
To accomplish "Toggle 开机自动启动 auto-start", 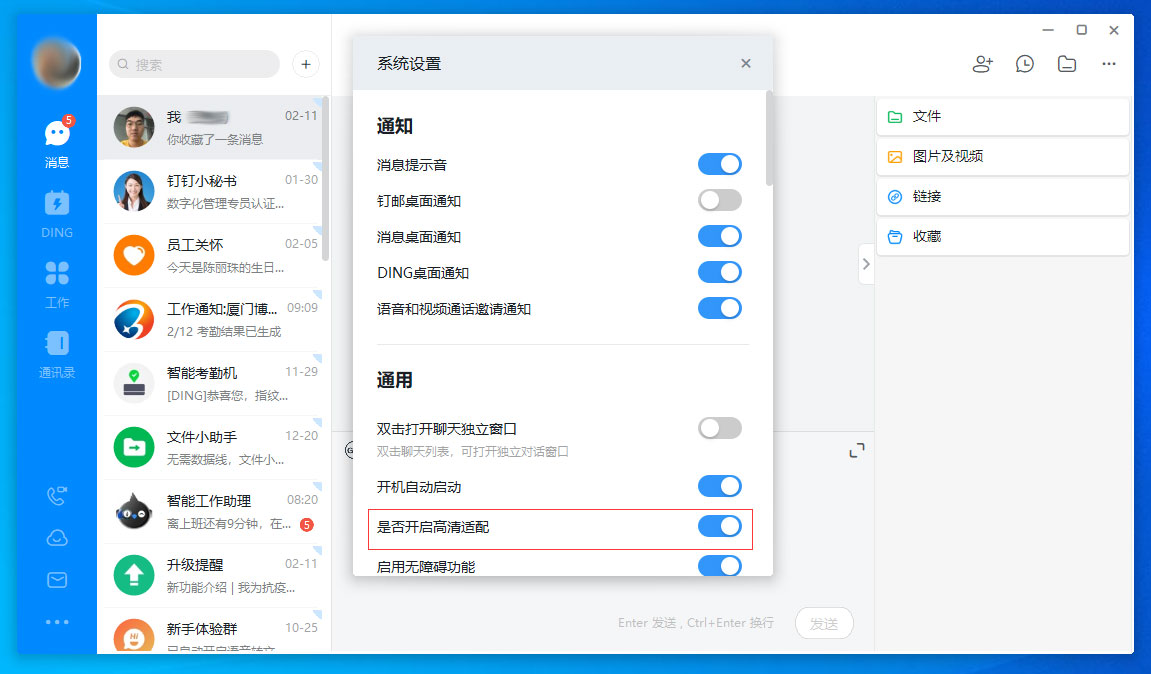I will (719, 486).
